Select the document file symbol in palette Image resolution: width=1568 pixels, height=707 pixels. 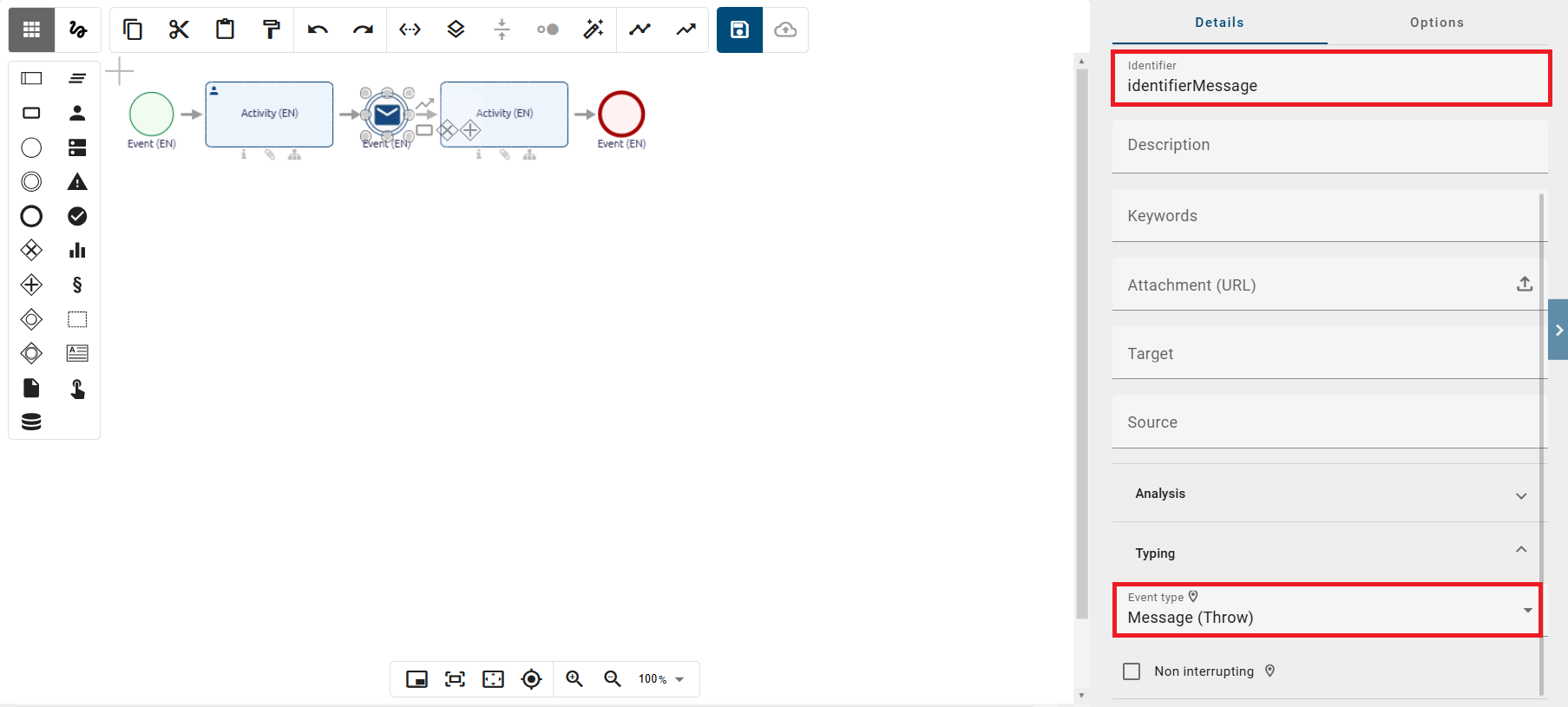tap(31, 388)
